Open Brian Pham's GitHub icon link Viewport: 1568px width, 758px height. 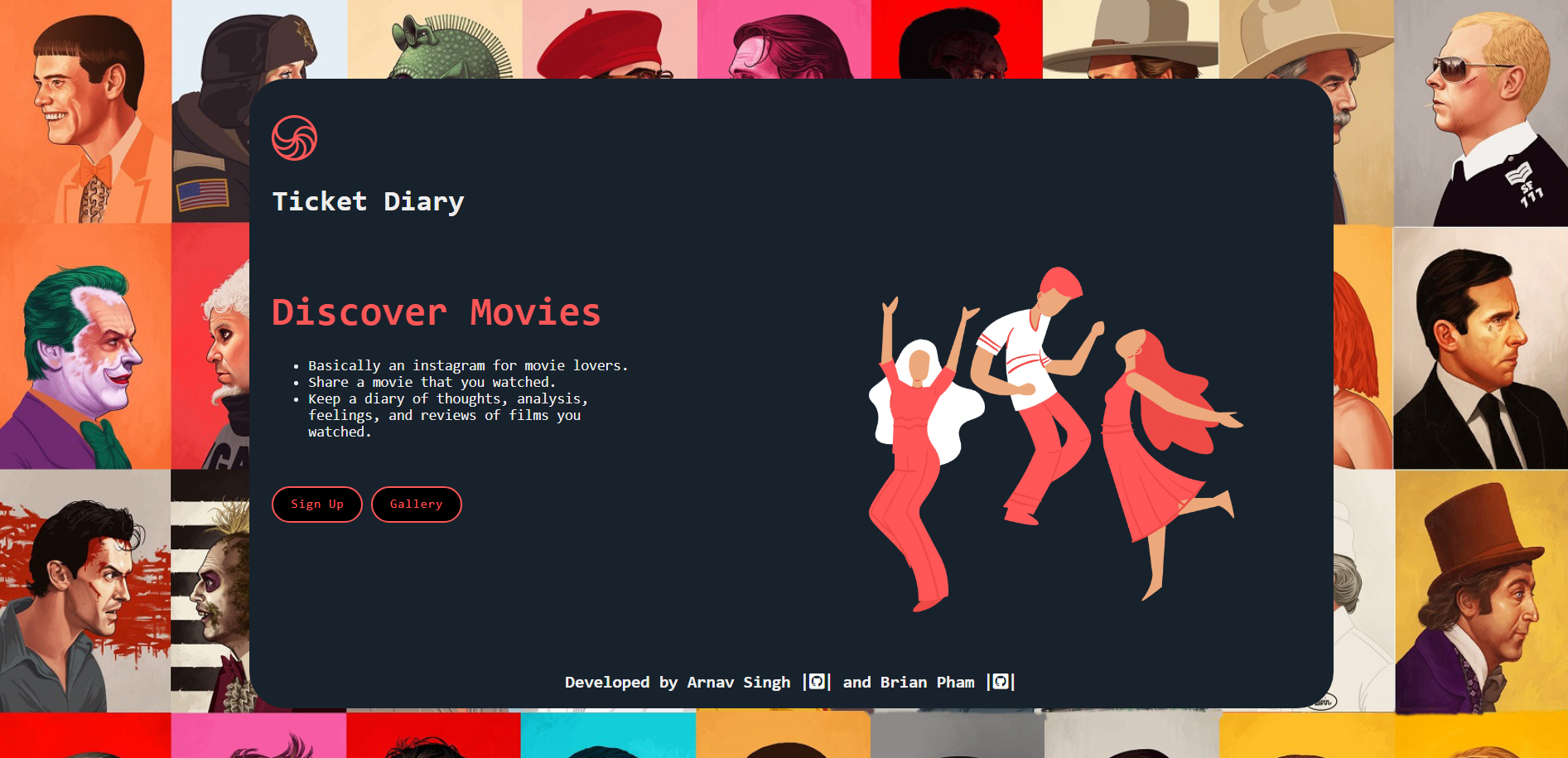coord(1001,682)
